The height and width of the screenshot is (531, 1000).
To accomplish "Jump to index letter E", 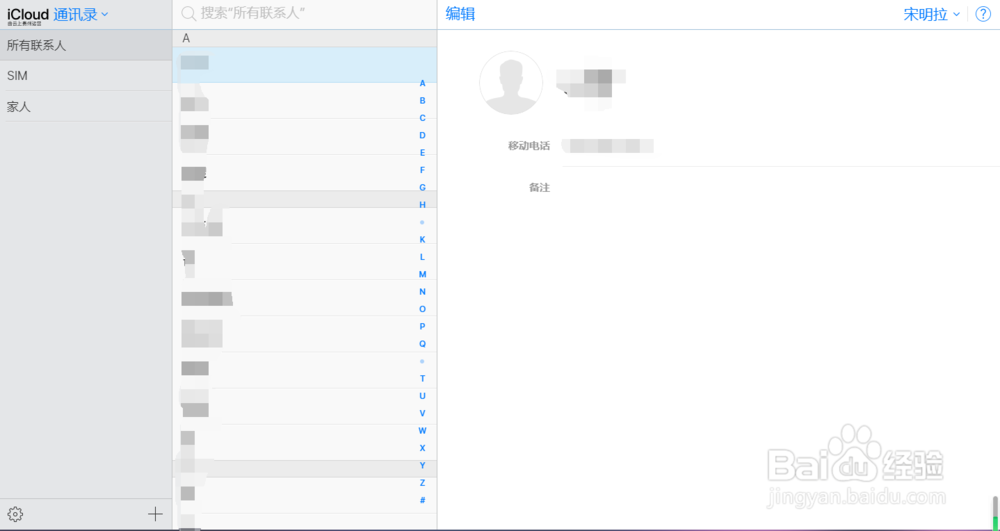I will [422, 153].
